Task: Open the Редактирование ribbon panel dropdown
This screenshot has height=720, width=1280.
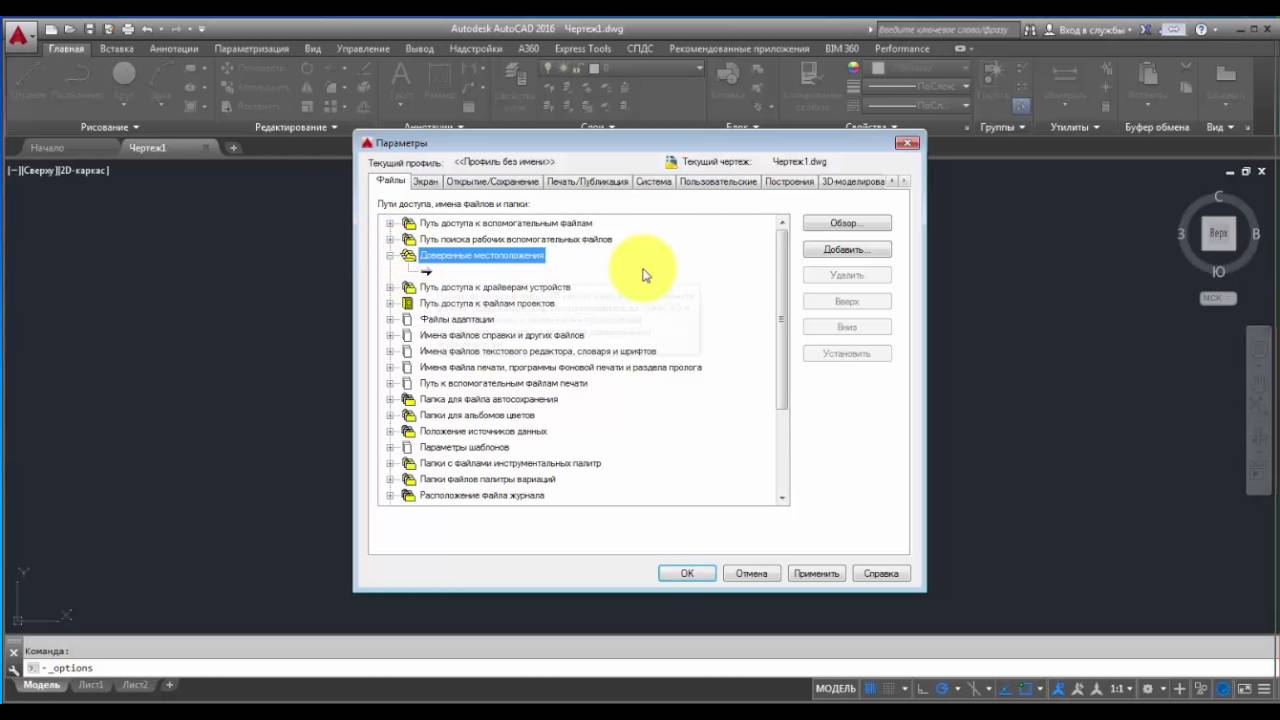Action: click(x=296, y=127)
